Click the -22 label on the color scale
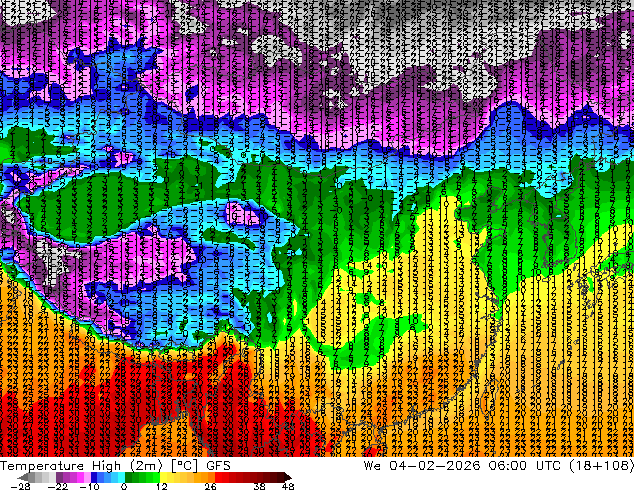Screen dimensions: 634x490 pos(58,486)
